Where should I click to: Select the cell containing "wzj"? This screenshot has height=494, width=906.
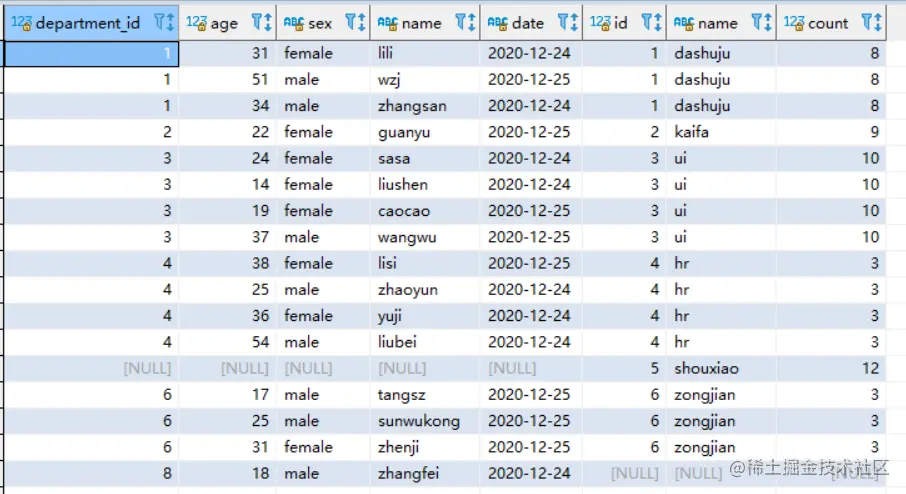click(x=425, y=79)
